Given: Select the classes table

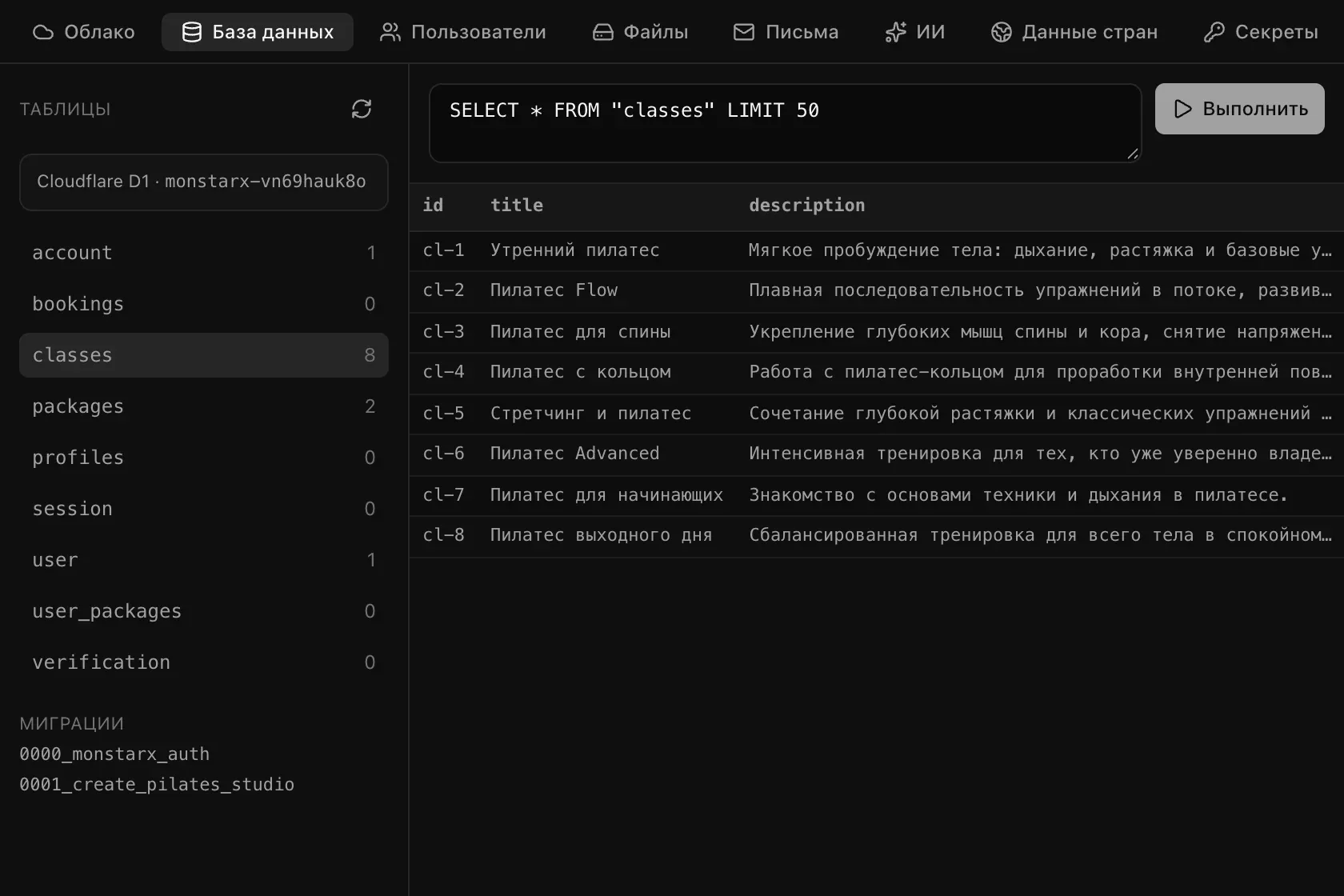Looking at the screenshot, I should click(x=204, y=355).
